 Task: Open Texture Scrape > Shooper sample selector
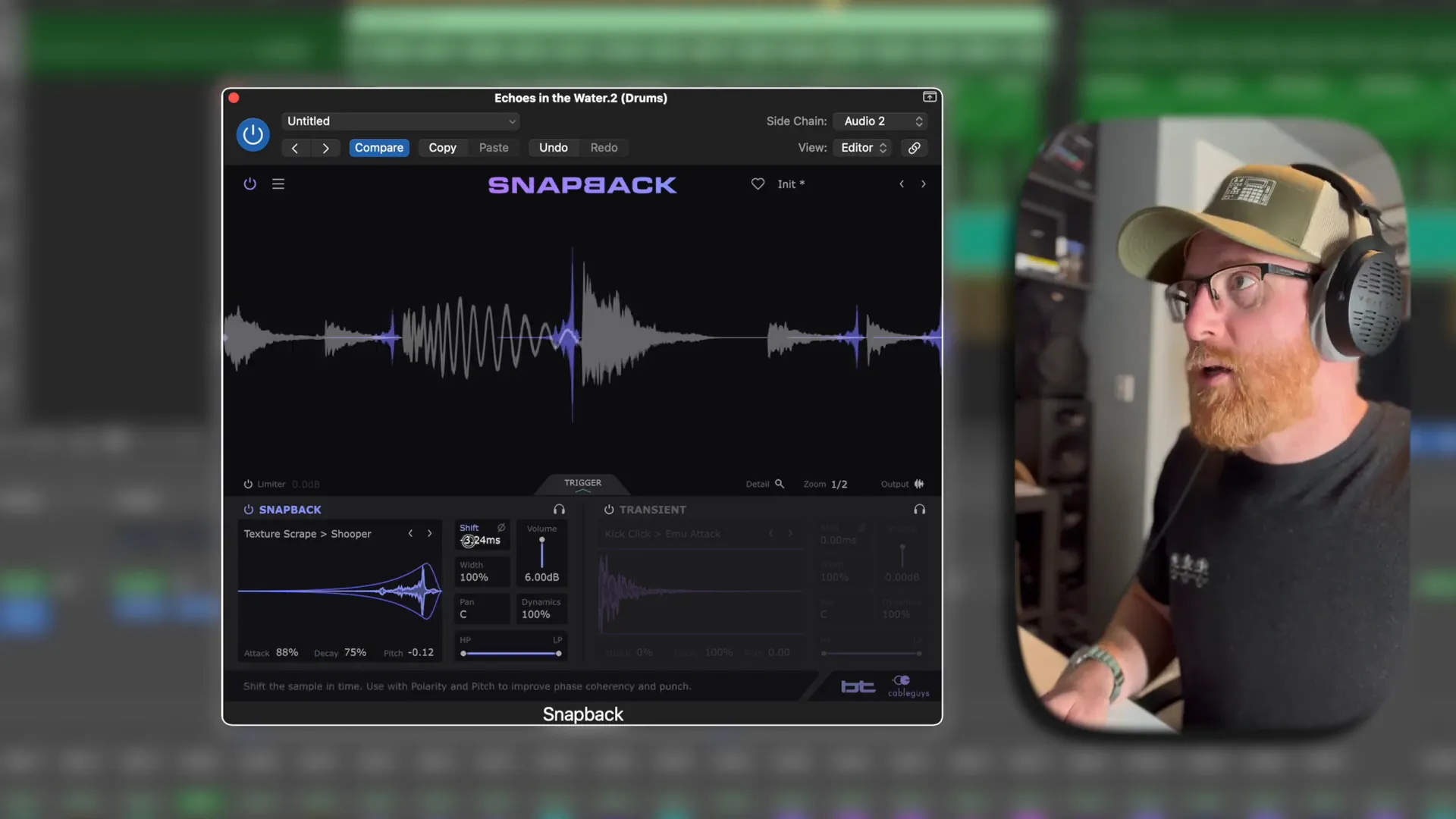click(307, 534)
